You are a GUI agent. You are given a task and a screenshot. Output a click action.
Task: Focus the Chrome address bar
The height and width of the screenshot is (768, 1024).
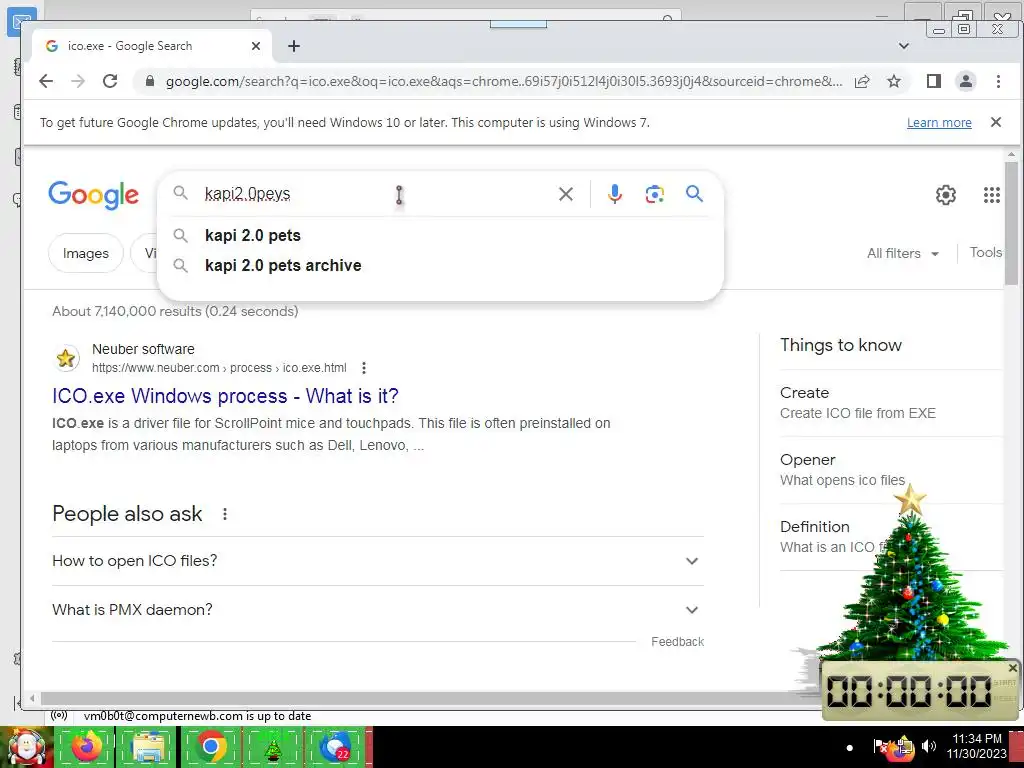pyautogui.click(x=503, y=81)
